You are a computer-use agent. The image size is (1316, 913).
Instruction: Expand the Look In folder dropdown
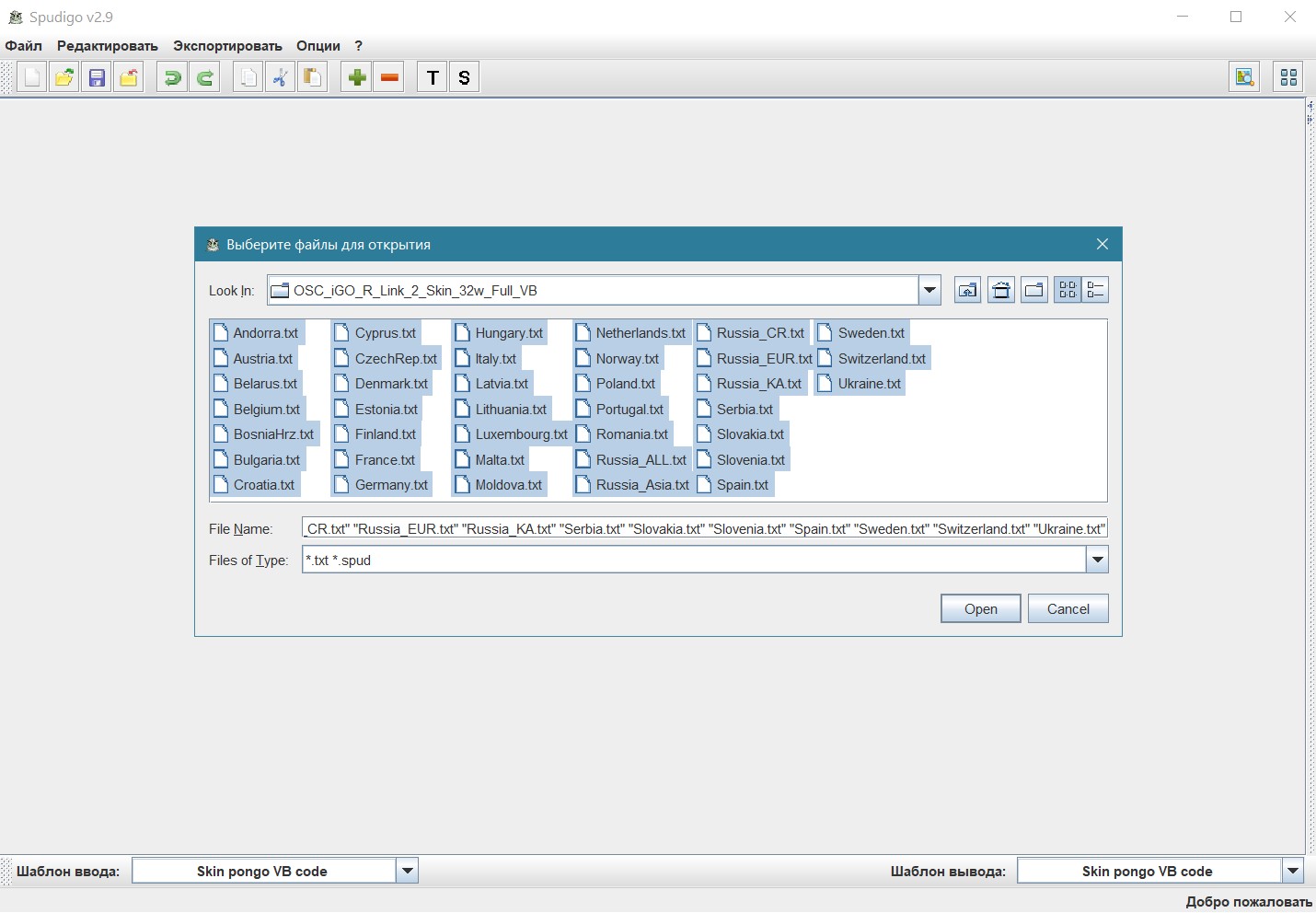[929, 290]
